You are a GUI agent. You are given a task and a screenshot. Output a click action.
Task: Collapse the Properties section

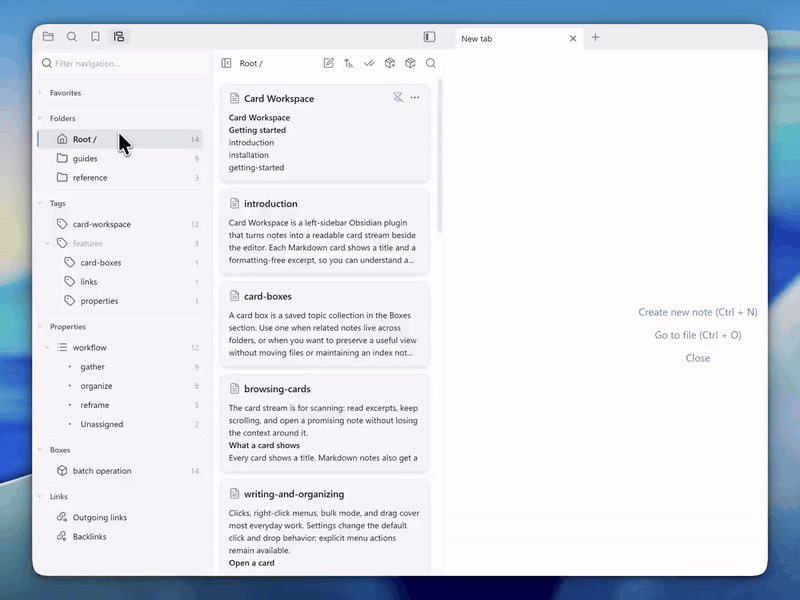click(40, 327)
